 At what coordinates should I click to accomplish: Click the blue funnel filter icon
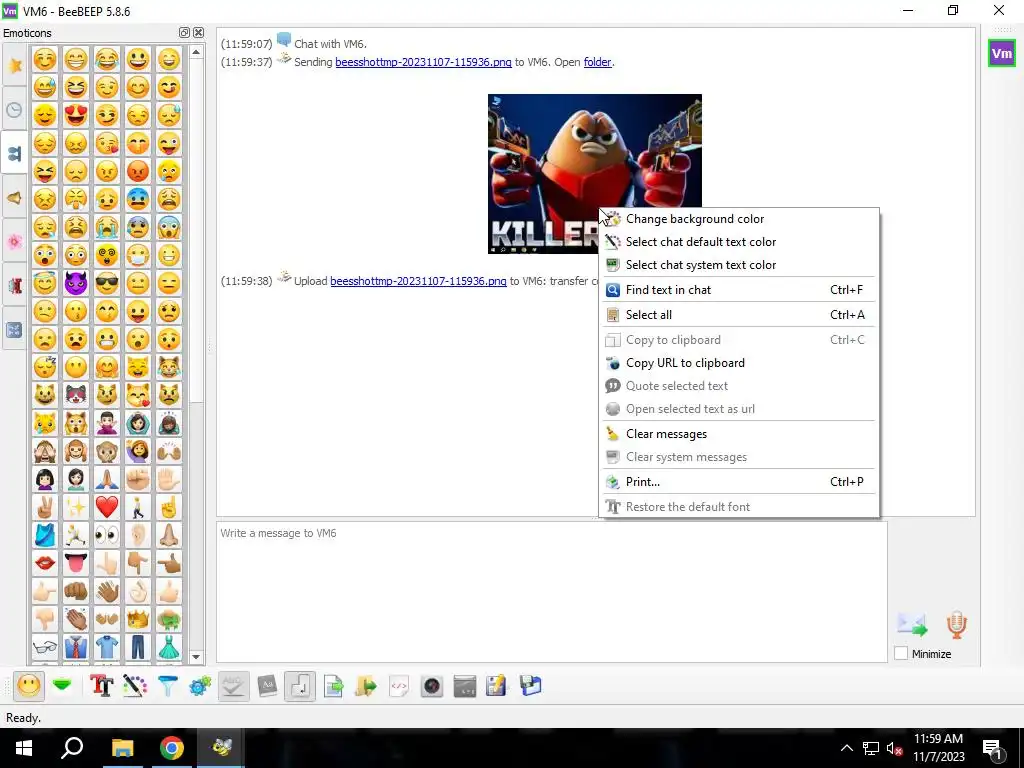168,686
